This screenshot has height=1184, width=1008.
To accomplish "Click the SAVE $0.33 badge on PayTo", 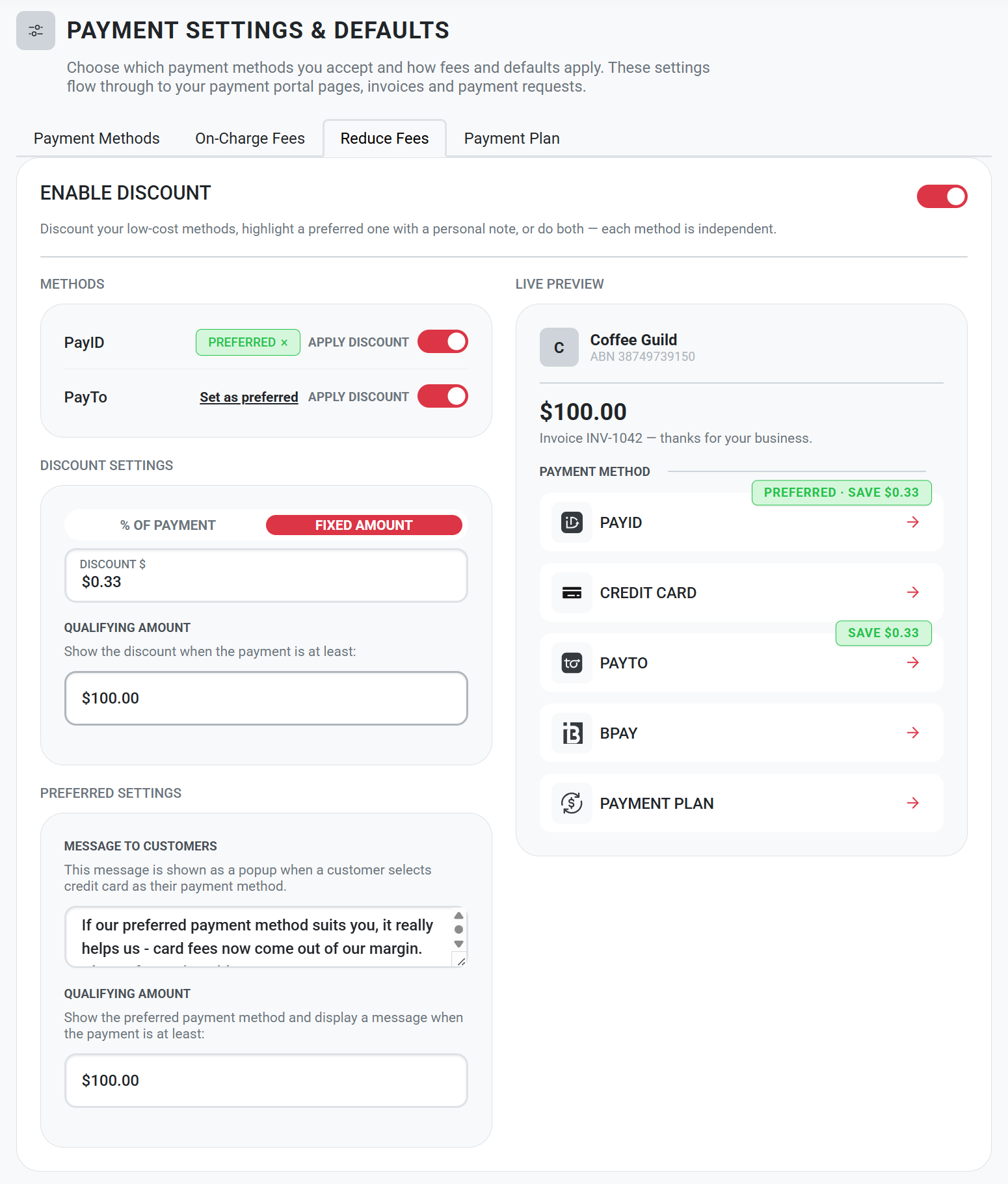I will tap(883, 633).
